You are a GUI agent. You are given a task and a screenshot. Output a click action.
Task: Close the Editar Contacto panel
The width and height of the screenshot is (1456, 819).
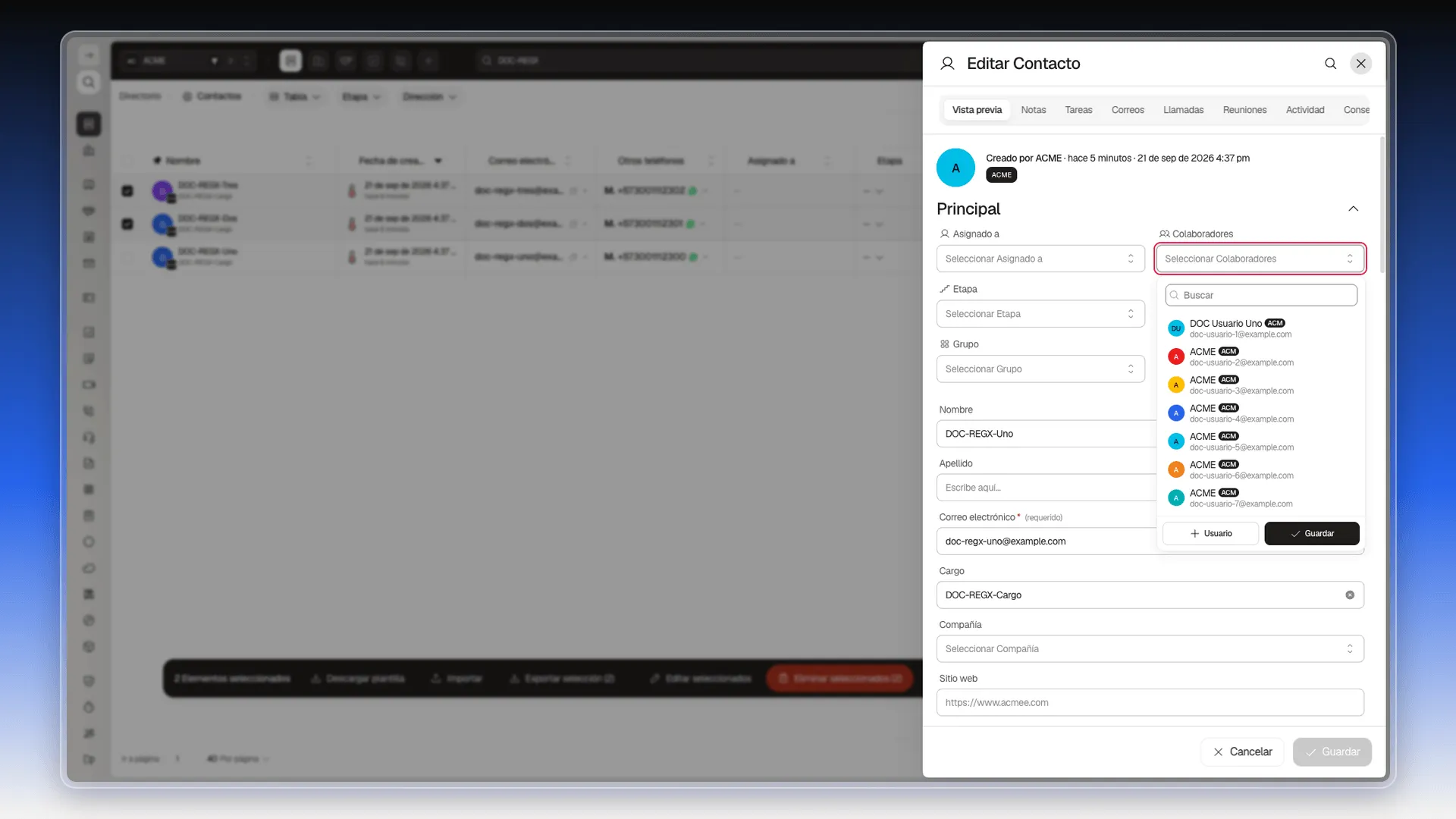(1361, 64)
